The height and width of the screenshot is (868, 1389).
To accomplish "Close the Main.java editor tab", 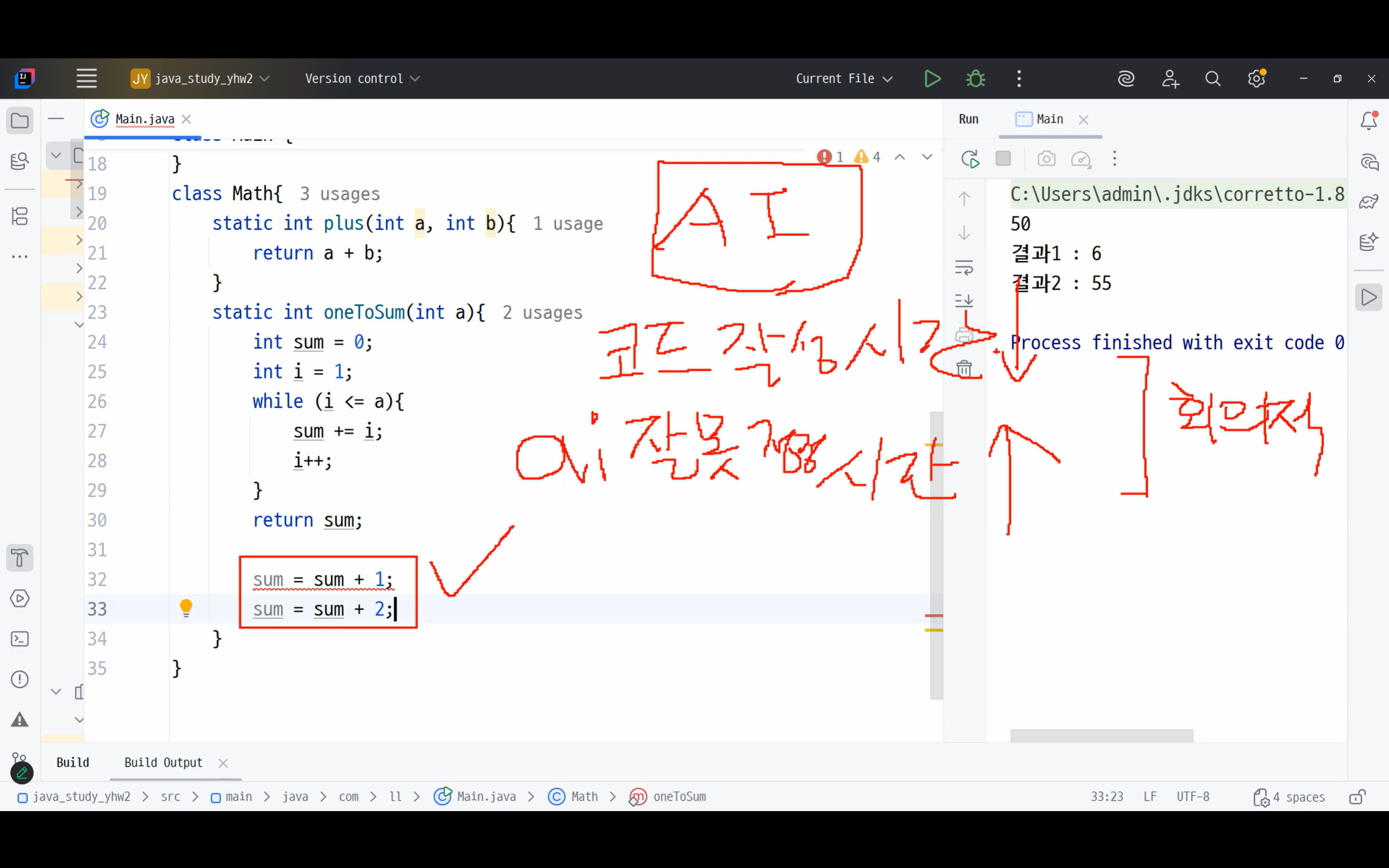I will point(187,120).
